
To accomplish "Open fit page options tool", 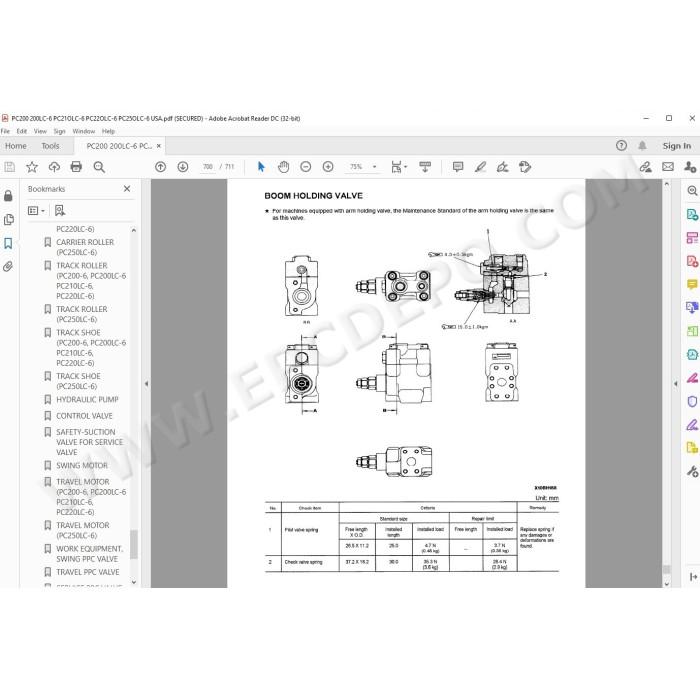I will click(x=399, y=167).
